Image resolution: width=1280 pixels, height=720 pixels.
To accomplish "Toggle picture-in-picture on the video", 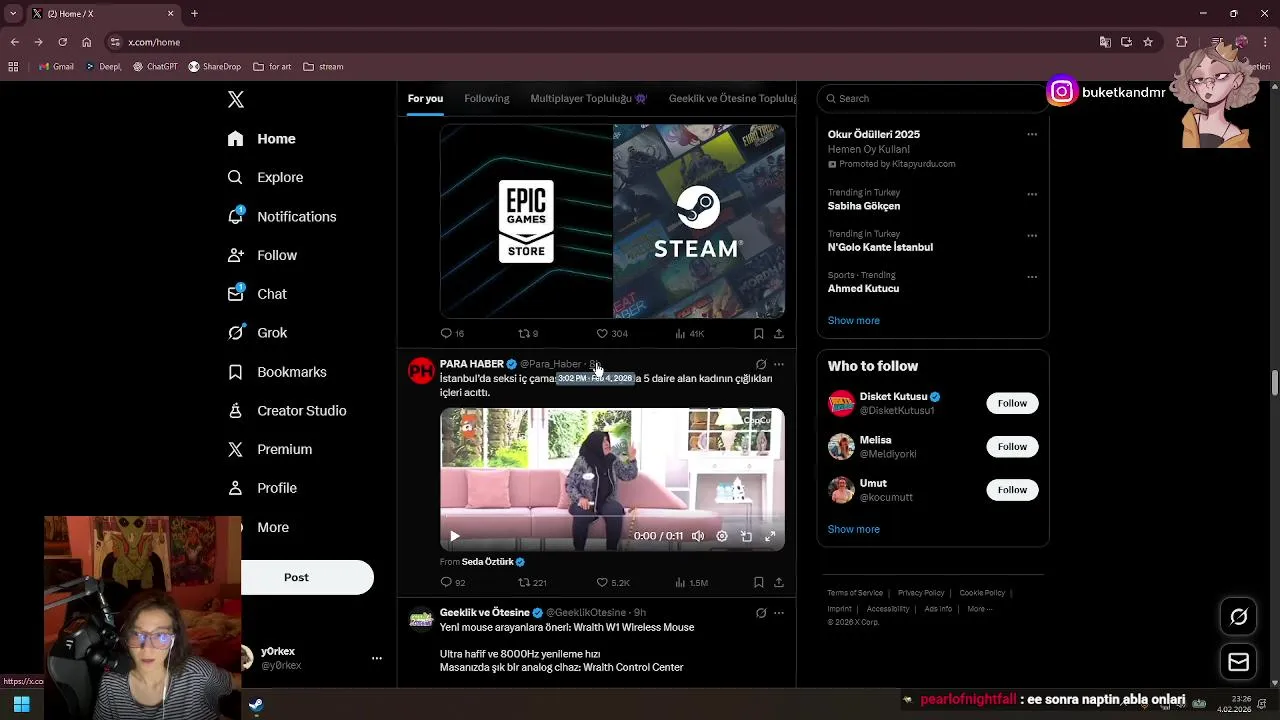I will 746,536.
